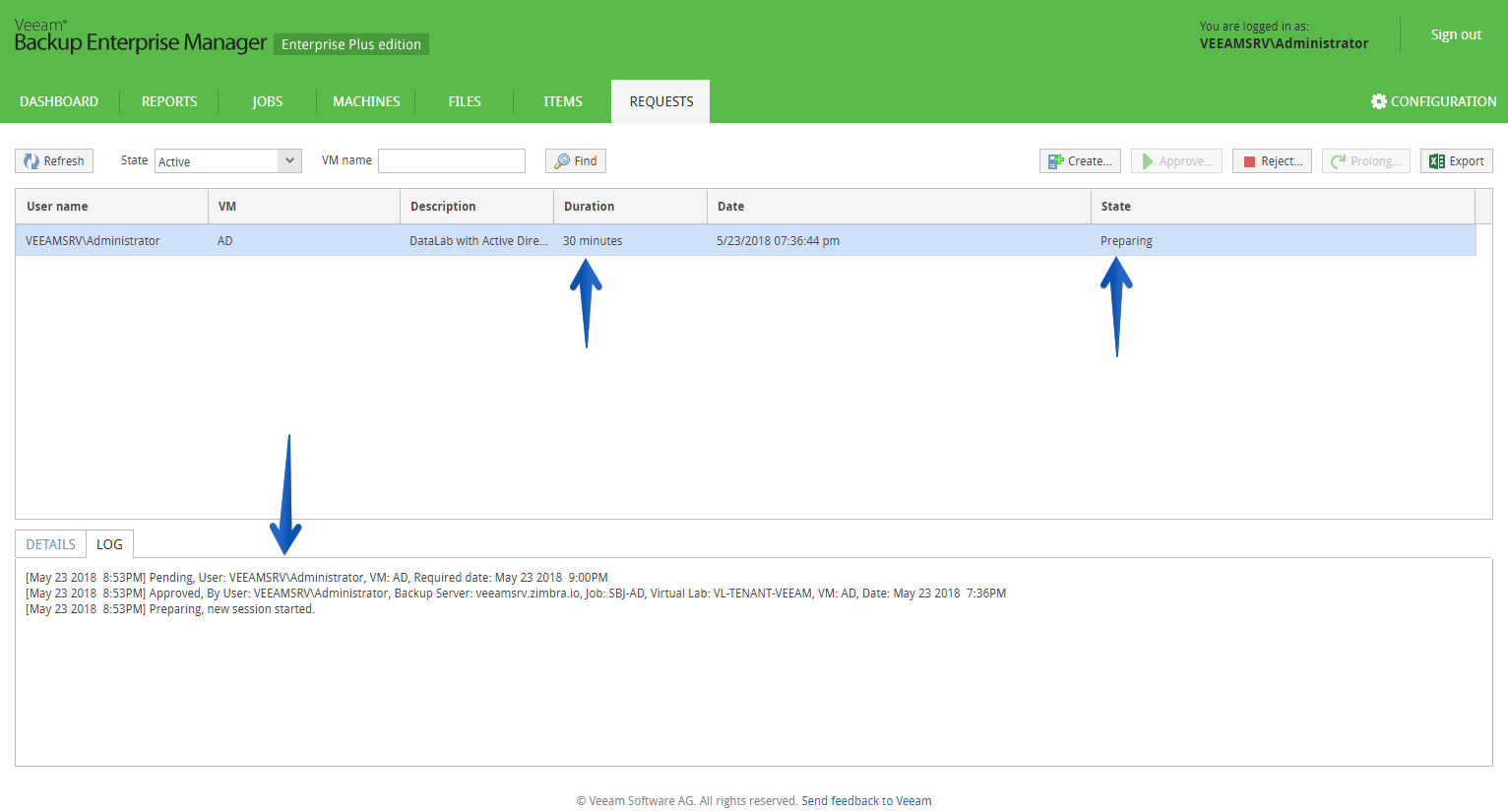This screenshot has height=812, width=1508.
Task: Click the Prolong... button label
Action: [x=1376, y=161]
